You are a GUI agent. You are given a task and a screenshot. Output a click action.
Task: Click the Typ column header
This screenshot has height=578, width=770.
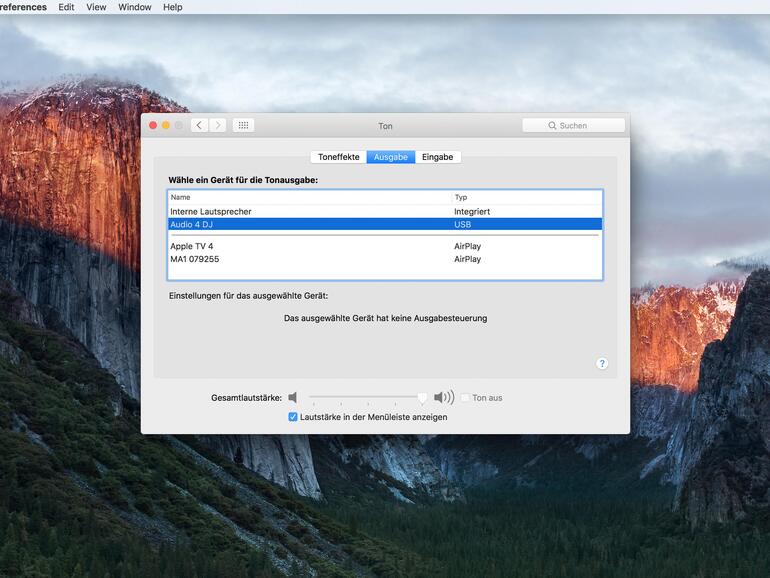[527, 197]
